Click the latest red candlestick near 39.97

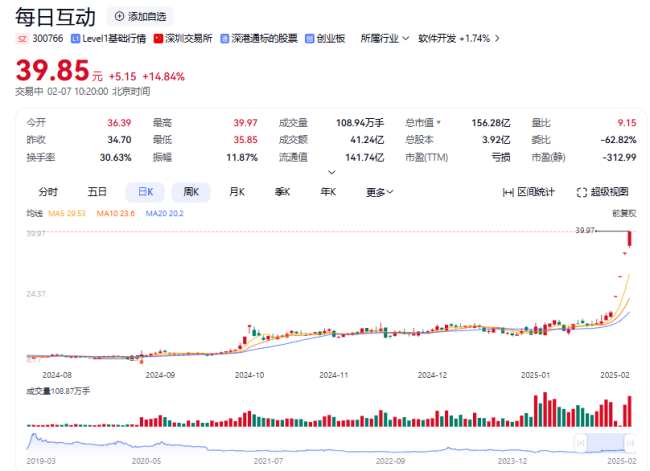click(629, 239)
